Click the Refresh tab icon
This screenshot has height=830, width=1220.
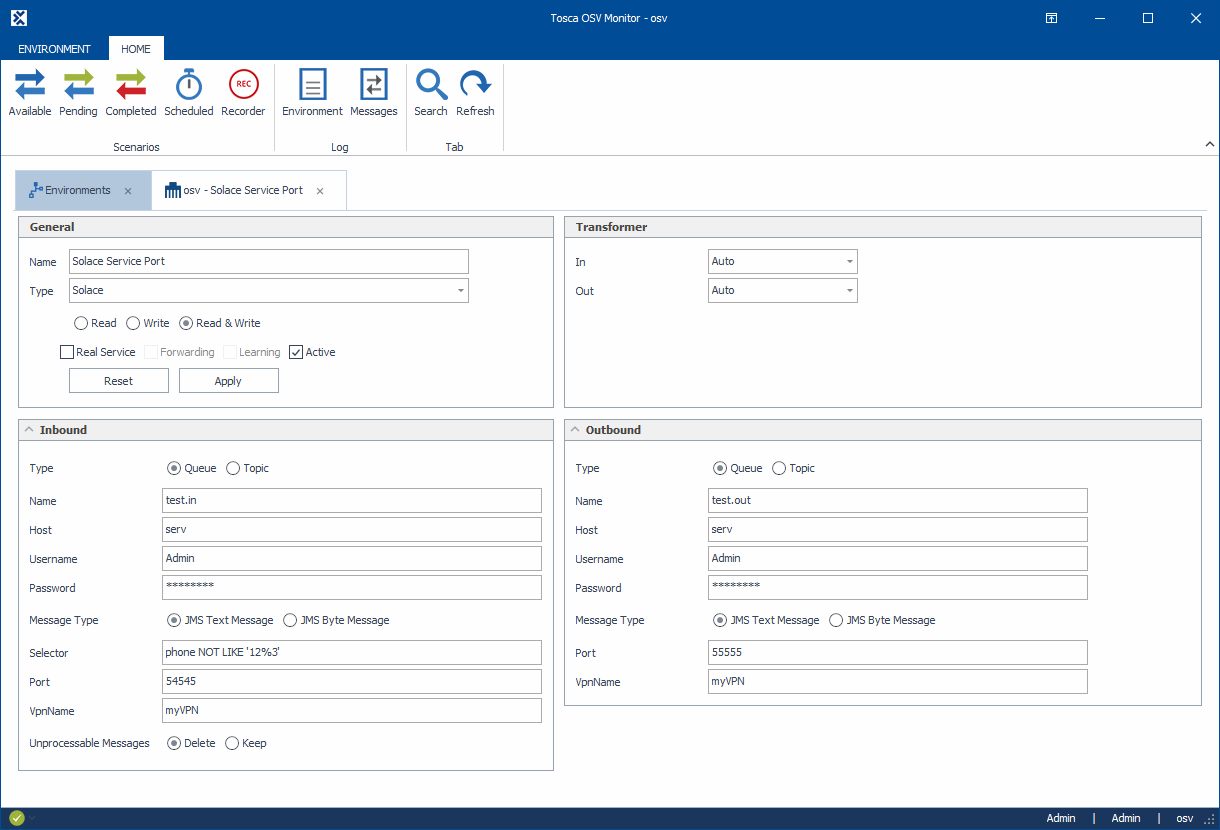[475, 93]
